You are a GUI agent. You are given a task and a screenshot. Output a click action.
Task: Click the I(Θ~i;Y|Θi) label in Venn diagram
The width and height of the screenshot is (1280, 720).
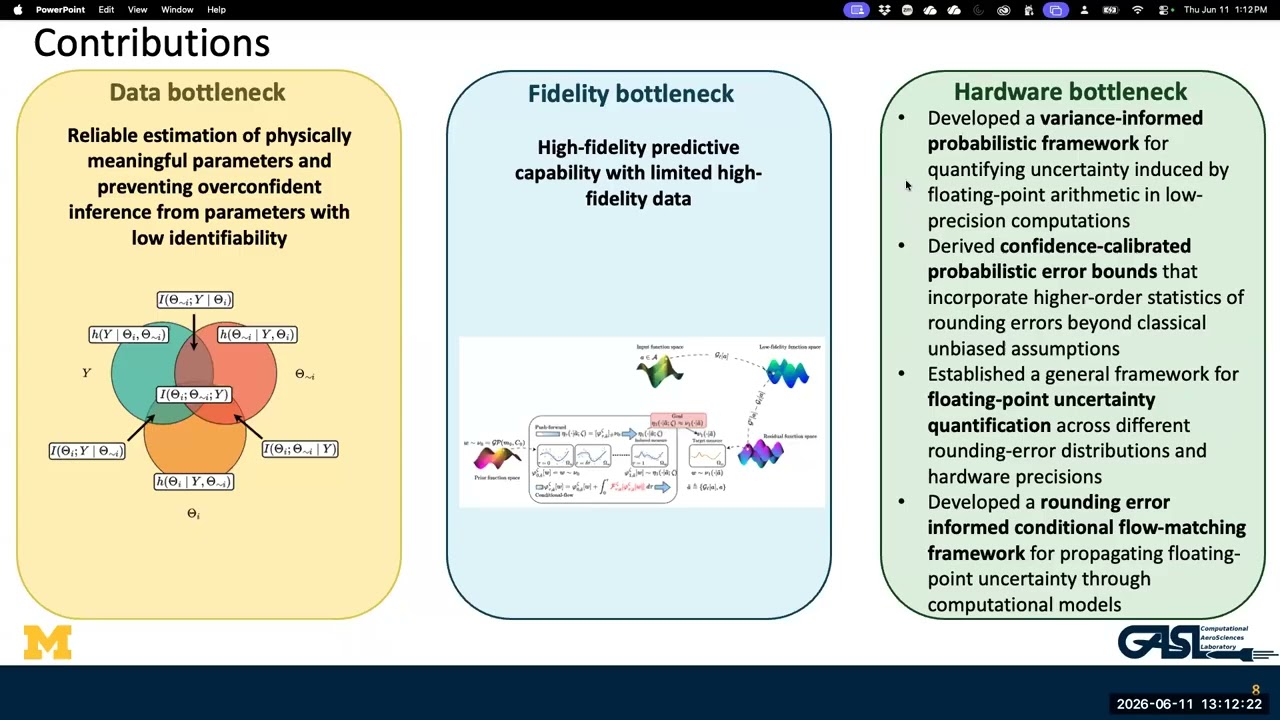(x=195, y=300)
